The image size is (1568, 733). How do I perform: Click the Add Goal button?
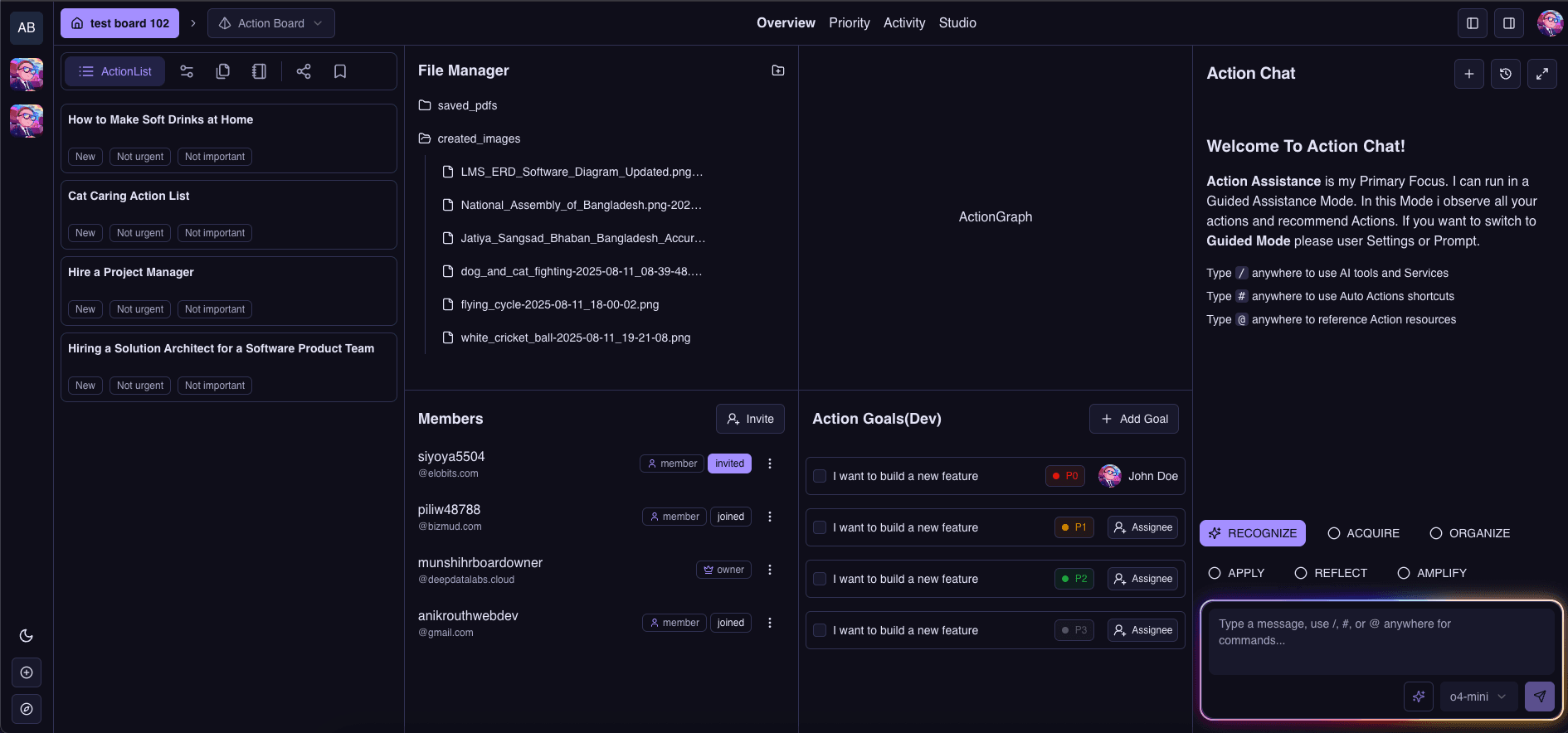click(1133, 419)
